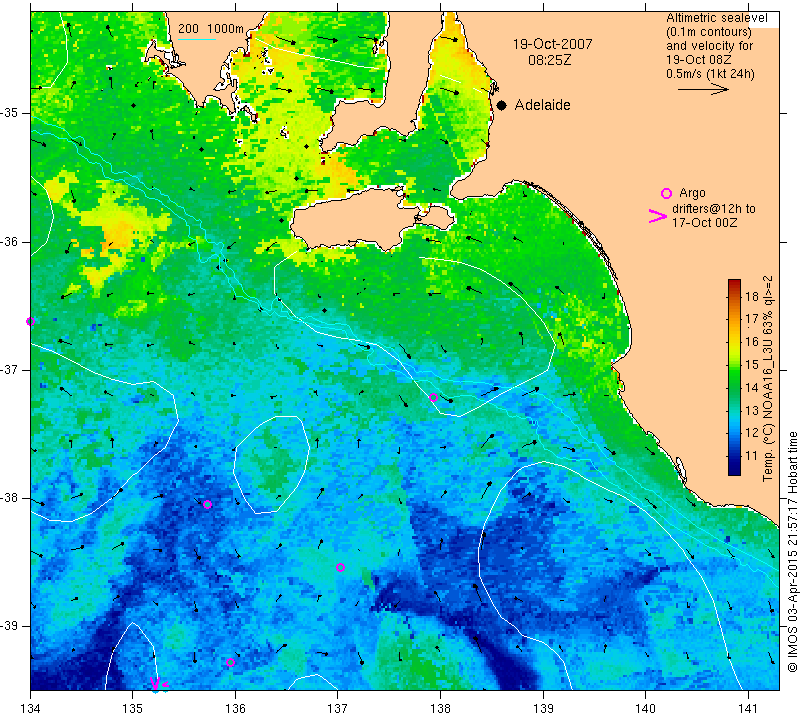Click the 141 longitude axis label
Viewport: 800px width, 720px height.
point(748,708)
